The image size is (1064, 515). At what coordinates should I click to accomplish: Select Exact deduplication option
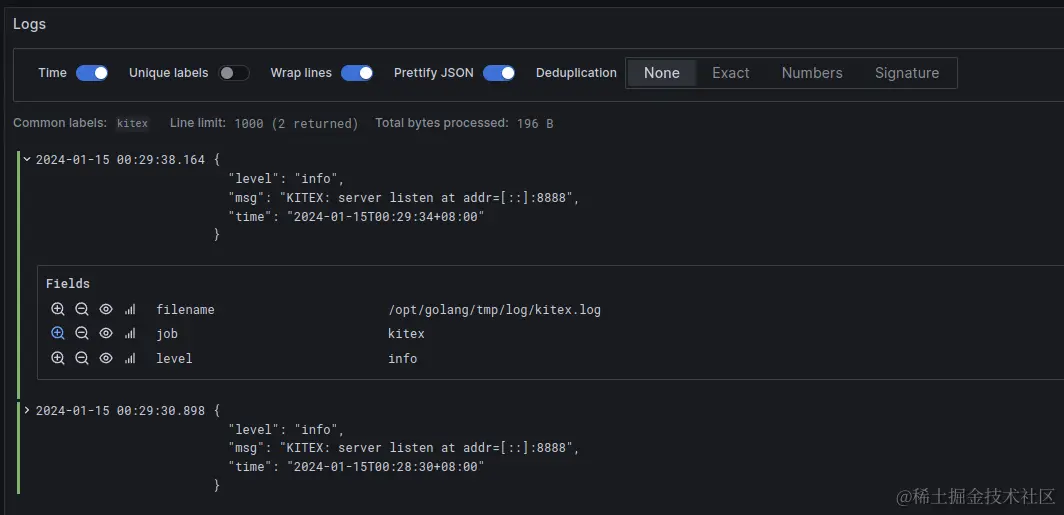730,73
